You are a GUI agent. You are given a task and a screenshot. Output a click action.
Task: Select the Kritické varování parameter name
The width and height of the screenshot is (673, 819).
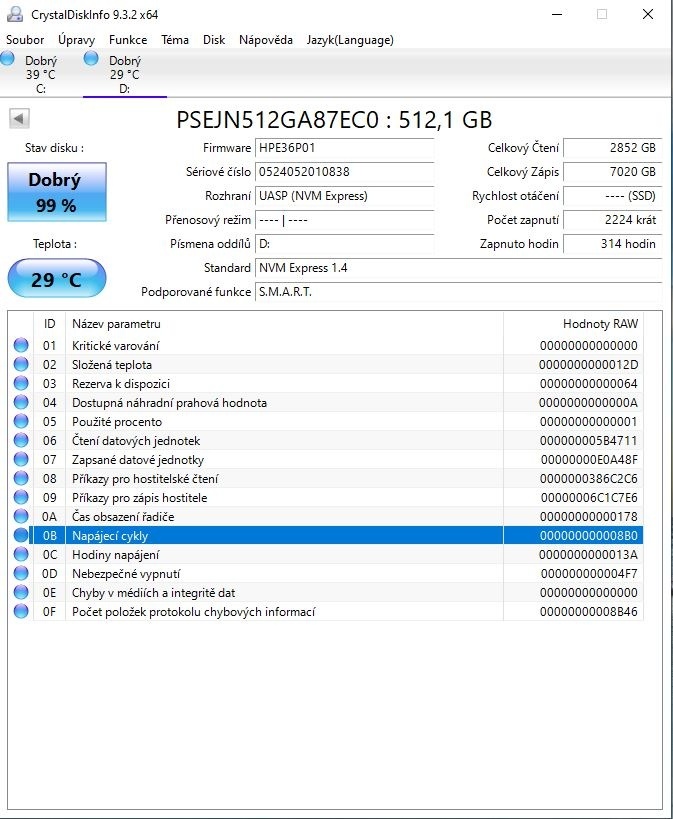(x=115, y=346)
